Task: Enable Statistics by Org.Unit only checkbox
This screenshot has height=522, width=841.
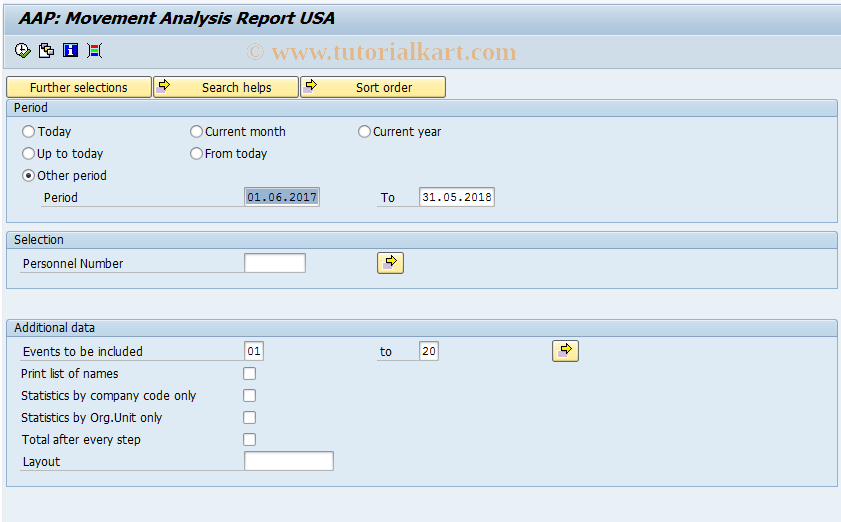Action: [249, 417]
